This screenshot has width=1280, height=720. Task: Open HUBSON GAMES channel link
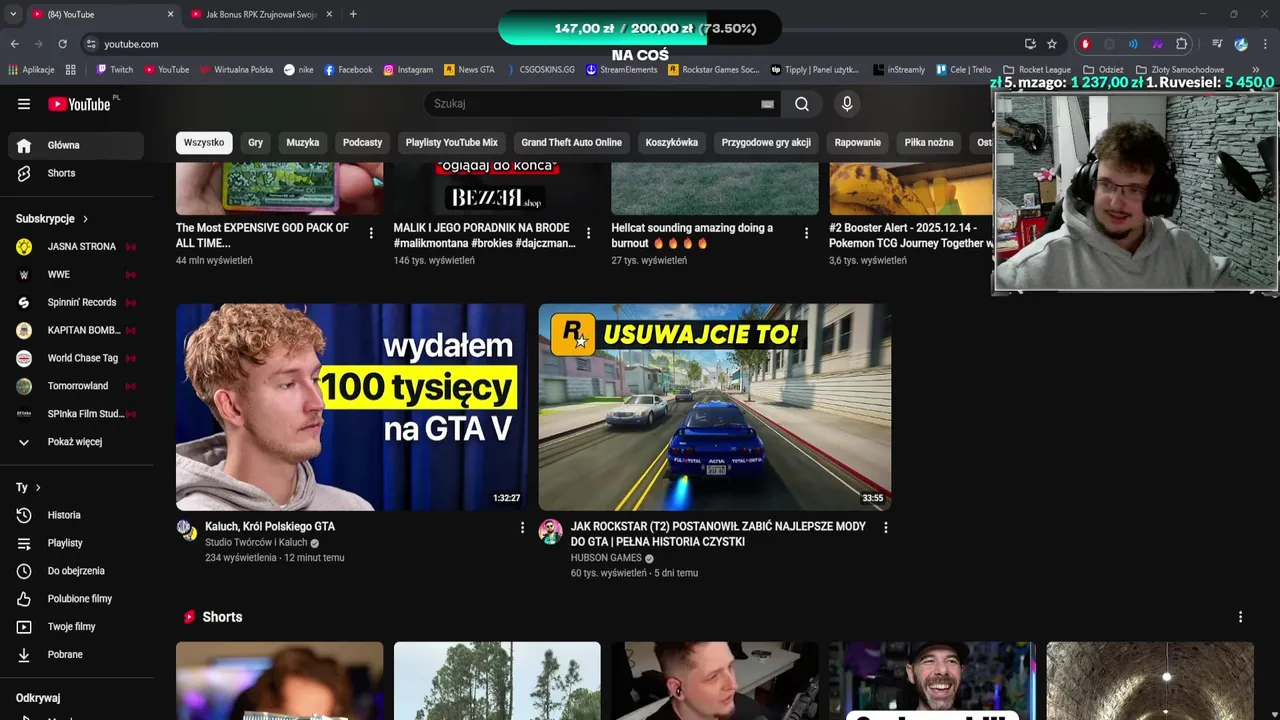pyautogui.click(x=606, y=558)
